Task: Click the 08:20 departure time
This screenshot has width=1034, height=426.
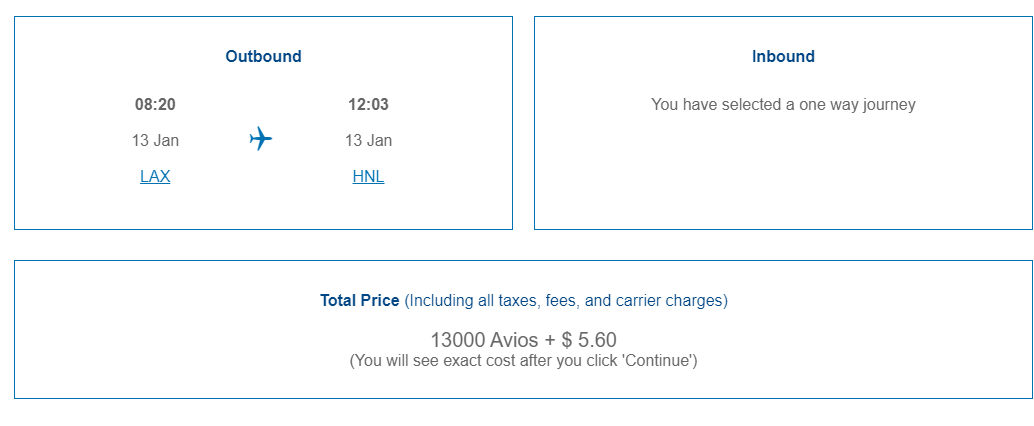Action: (x=155, y=104)
